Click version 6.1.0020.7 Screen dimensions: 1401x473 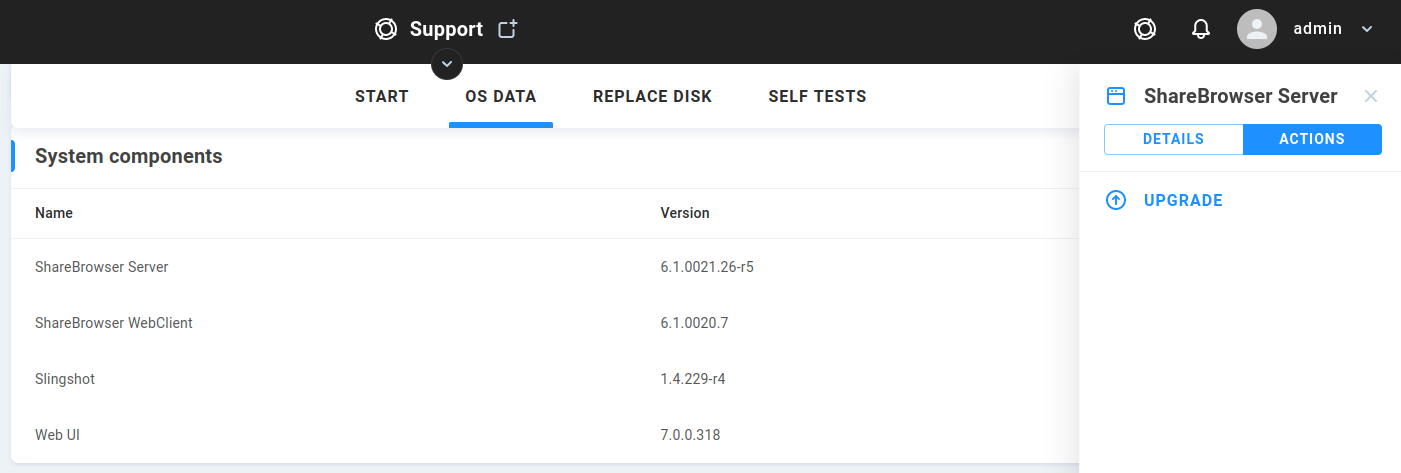[x=694, y=323]
